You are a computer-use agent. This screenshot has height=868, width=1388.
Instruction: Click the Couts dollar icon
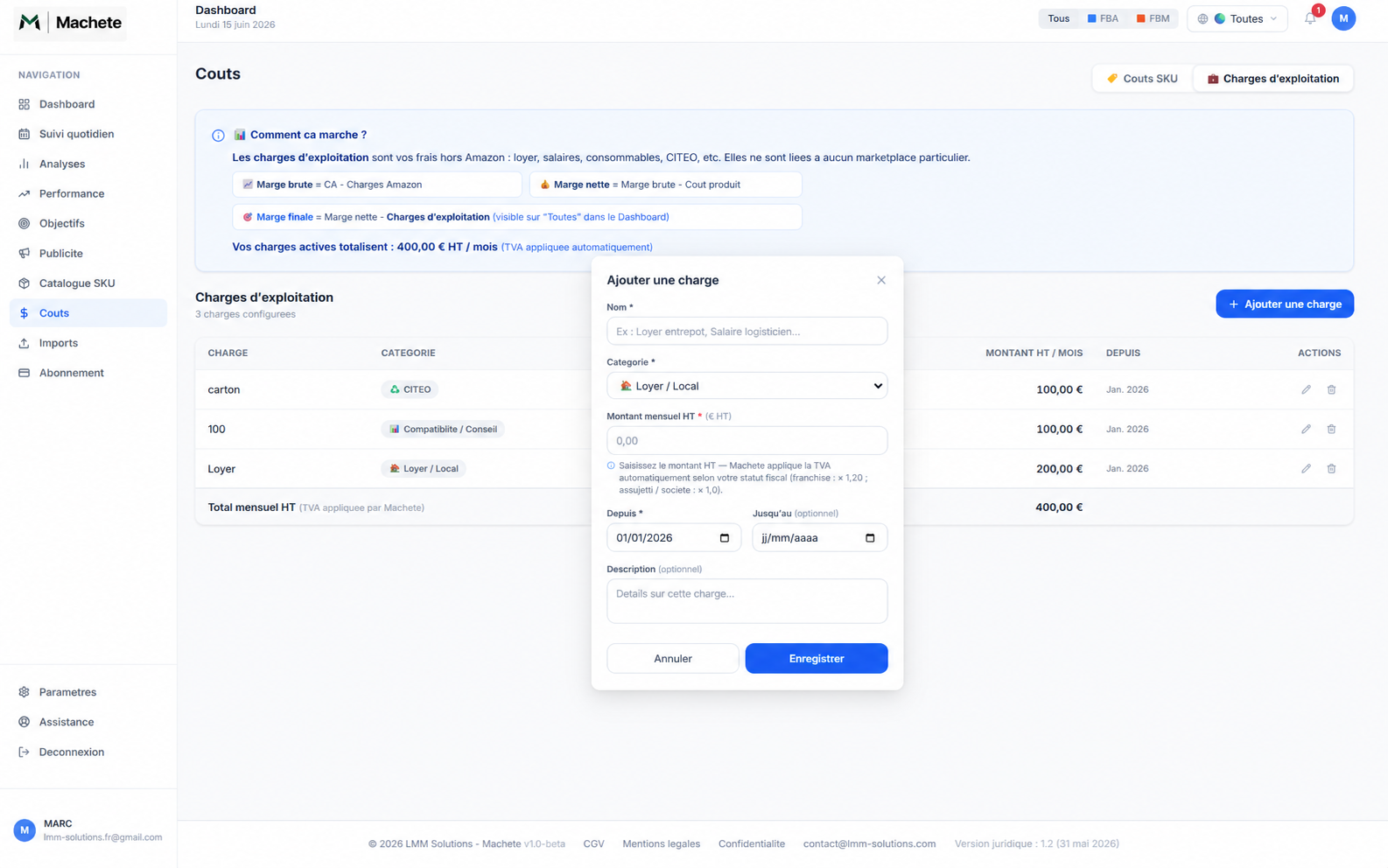click(x=24, y=313)
